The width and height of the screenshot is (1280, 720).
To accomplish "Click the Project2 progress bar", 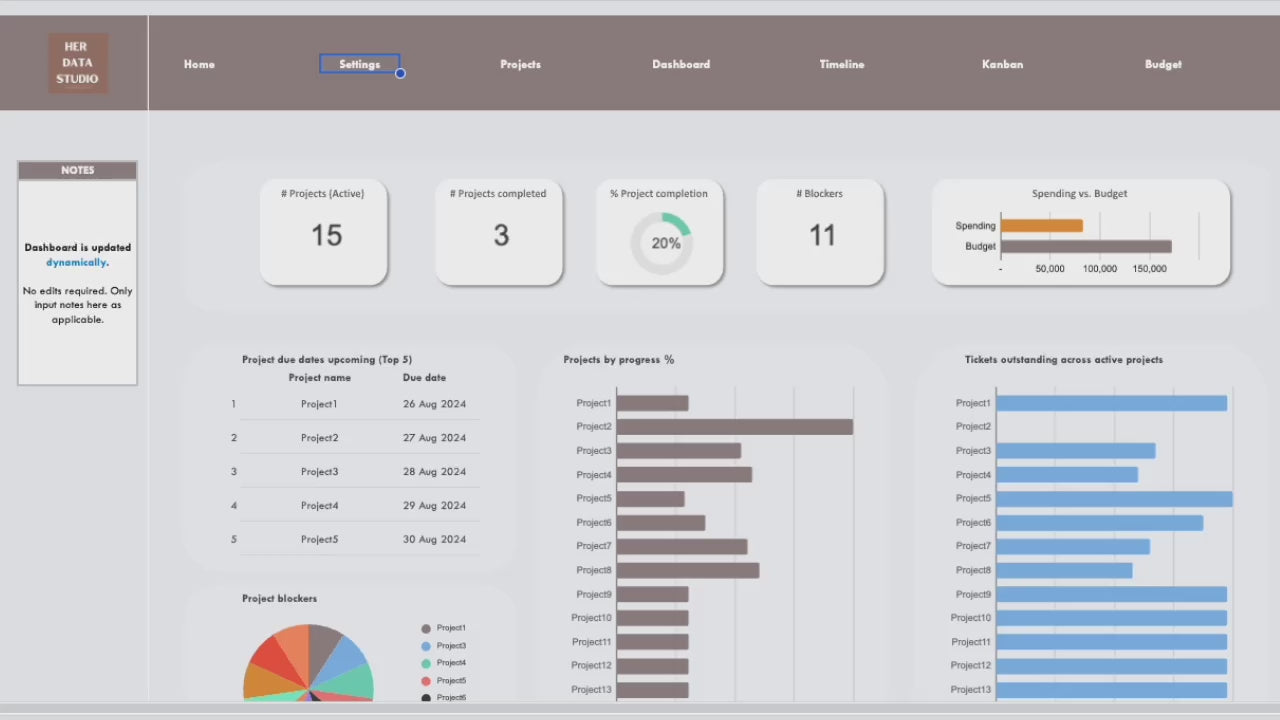I will coord(735,427).
